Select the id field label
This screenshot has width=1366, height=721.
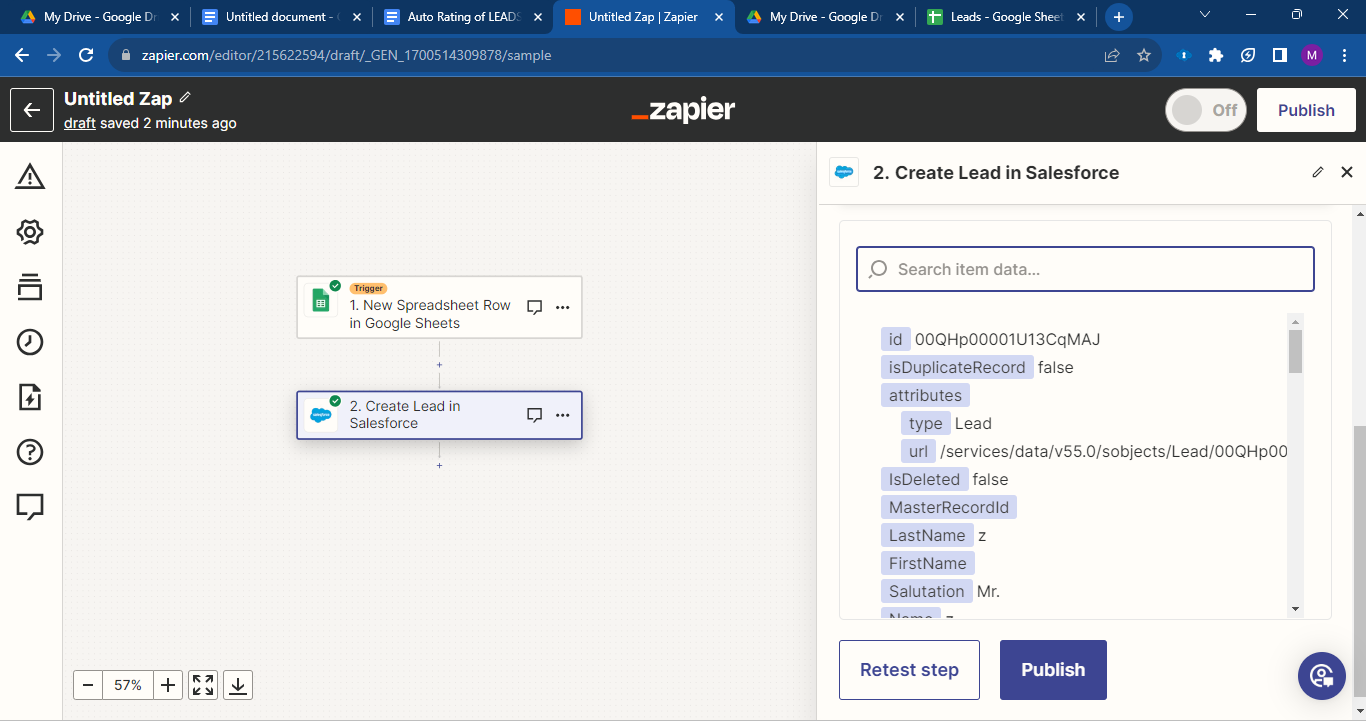click(x=895, y=339)
